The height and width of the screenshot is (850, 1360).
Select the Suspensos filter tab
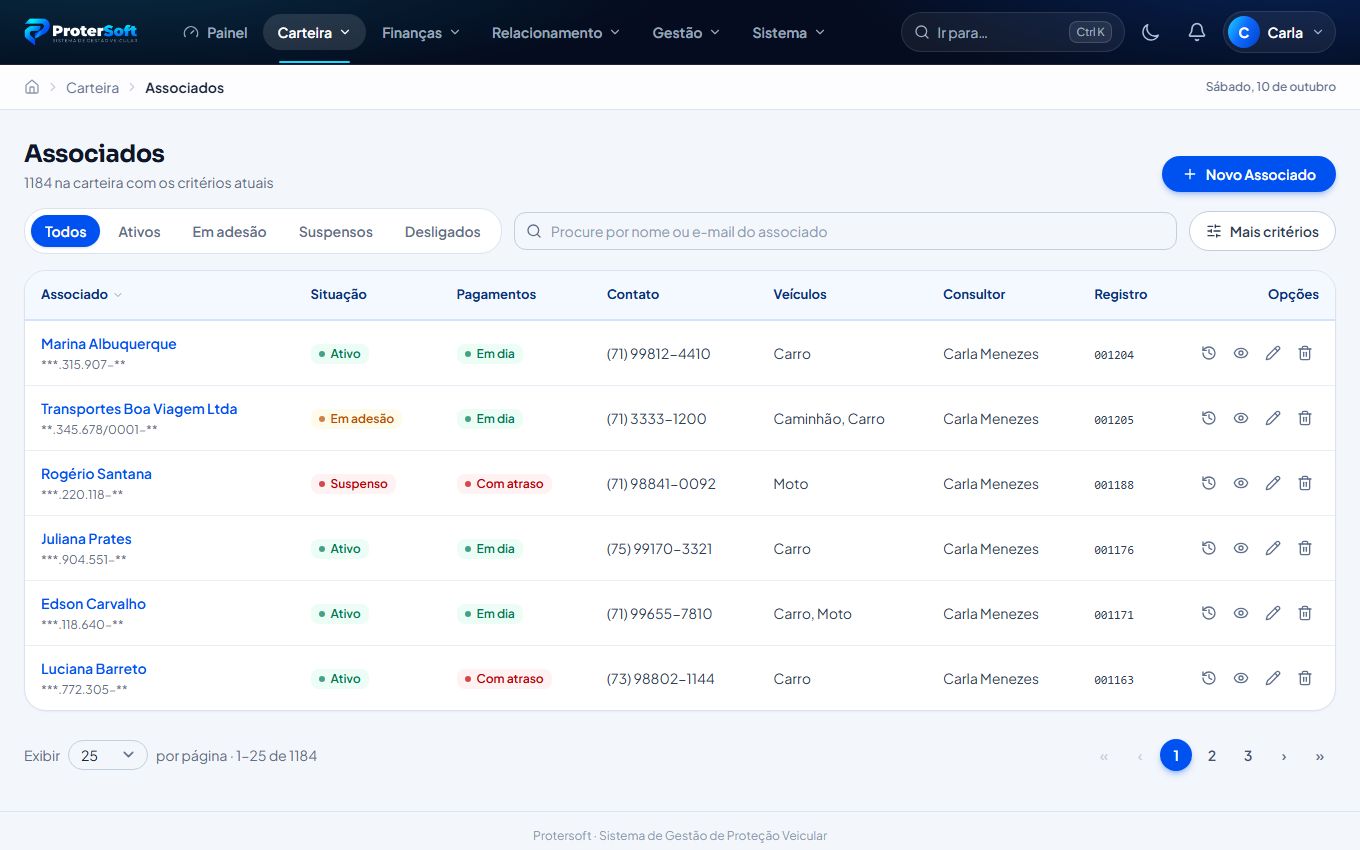[336, 231]
